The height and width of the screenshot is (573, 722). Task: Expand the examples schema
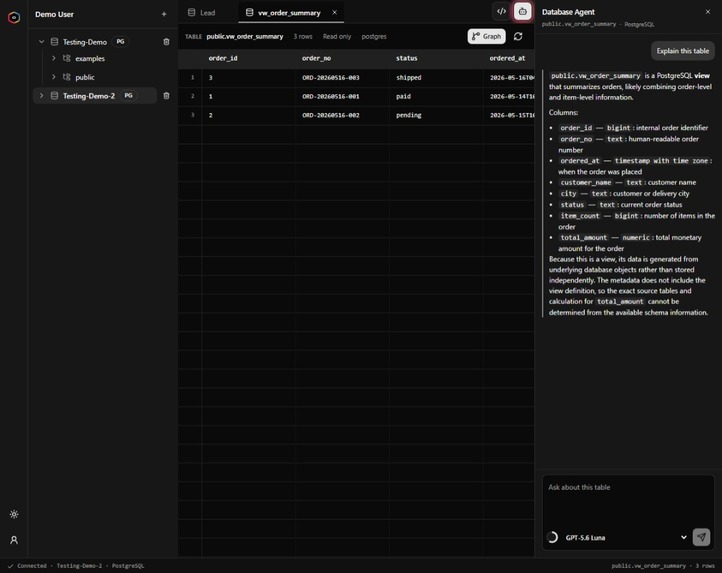(x=53, y=58)
